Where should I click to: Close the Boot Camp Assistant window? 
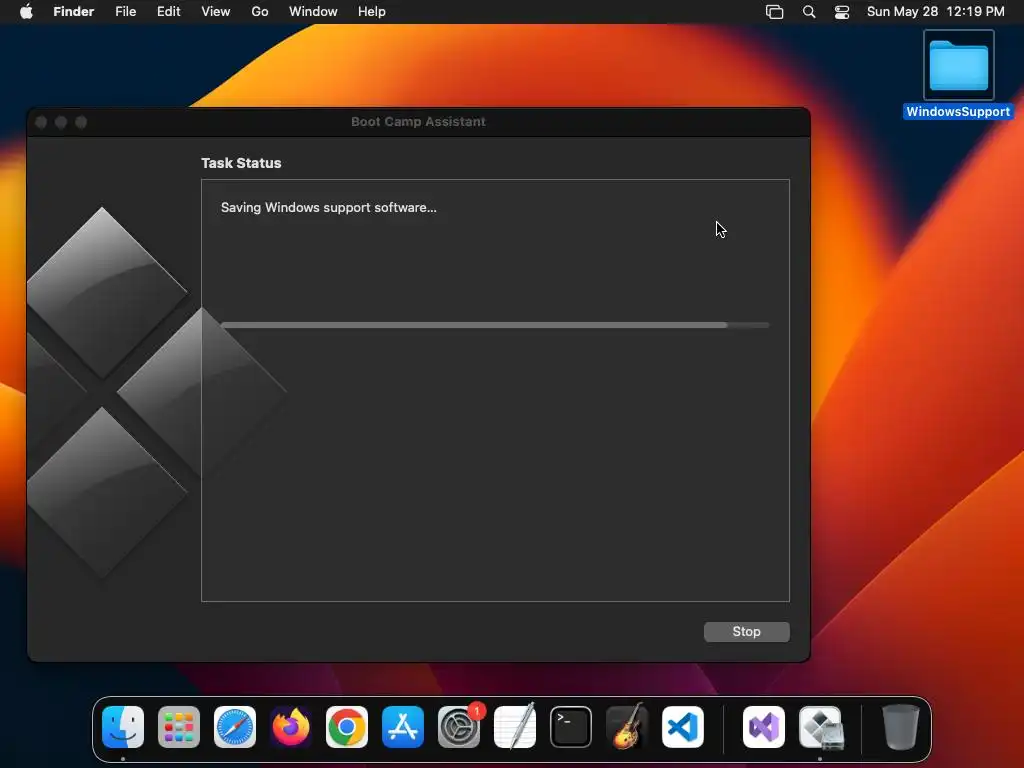[x=41, y=122]
